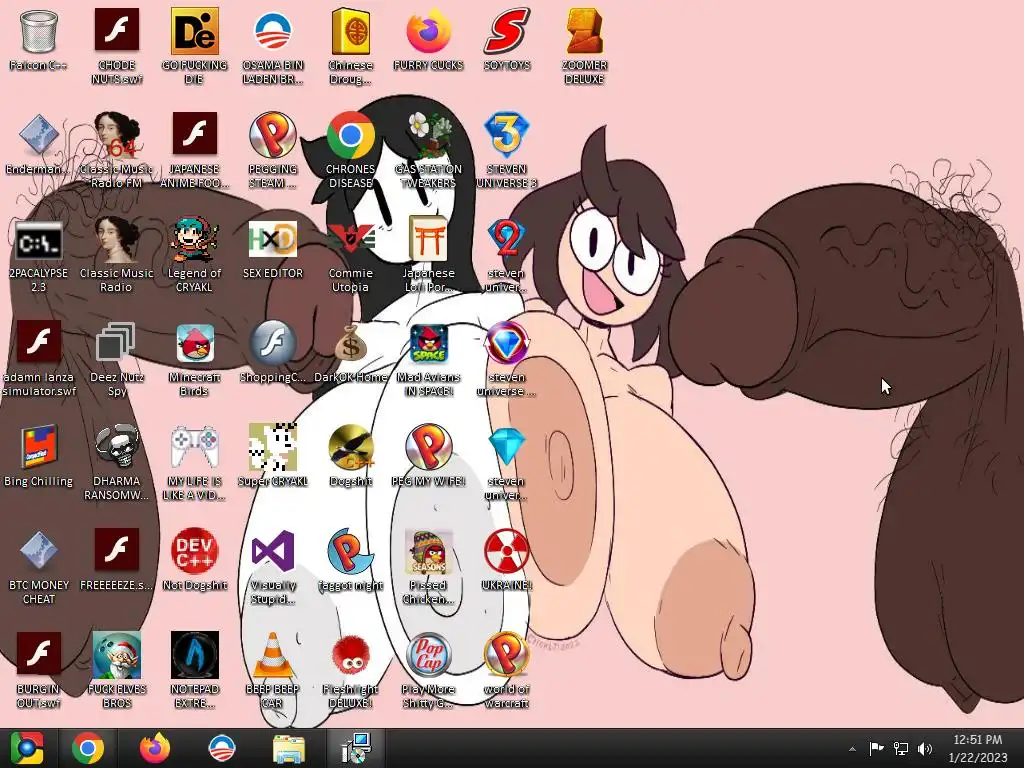Select the BURGIN OUT.swf Flash file
This screenshot has width=1024, height=768.
coord(39,654)
